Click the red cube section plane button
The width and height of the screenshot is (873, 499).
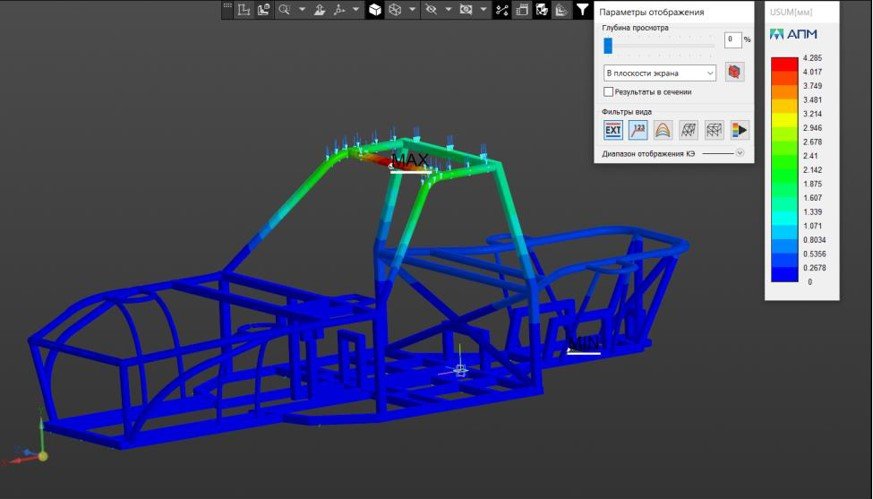(735, 73)
